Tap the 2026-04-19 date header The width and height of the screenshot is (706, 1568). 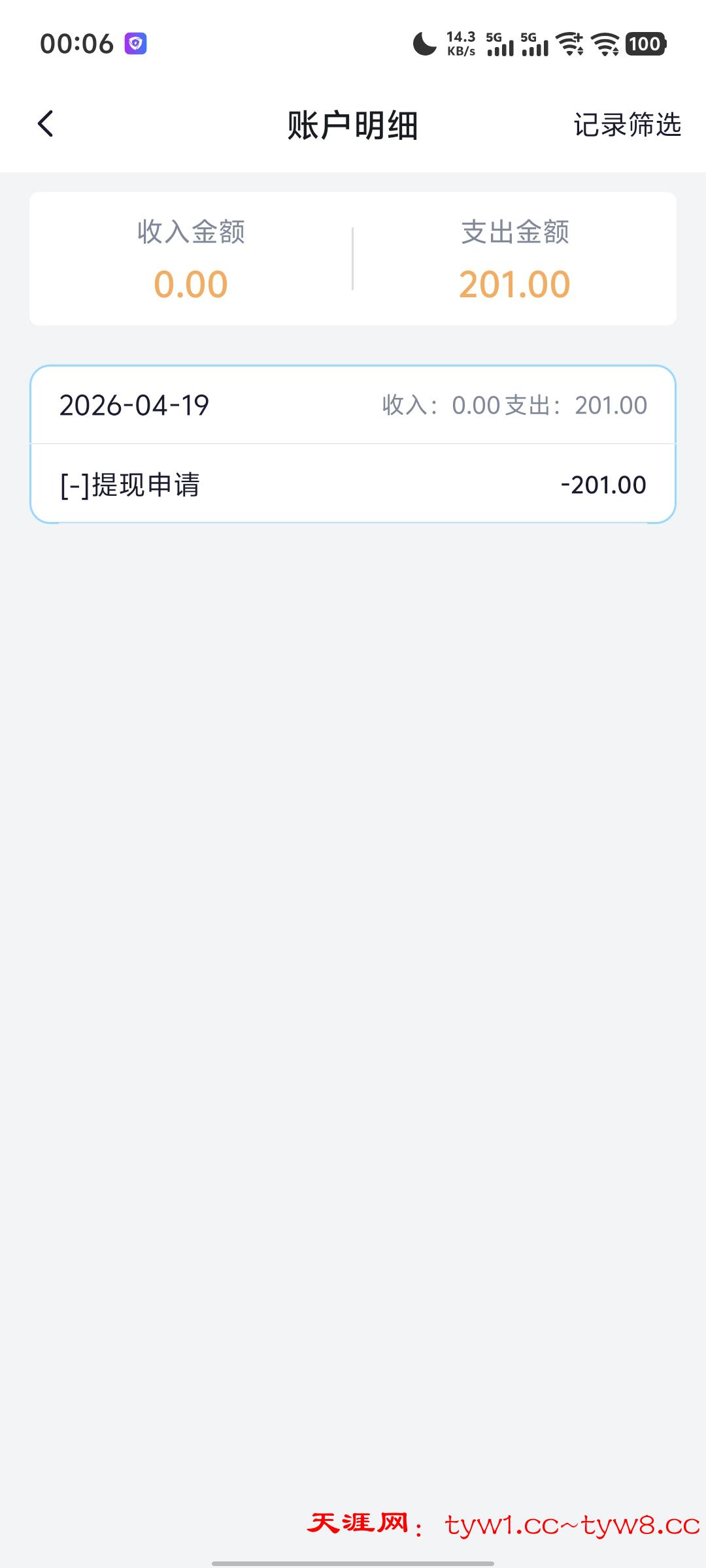pyautogui.click(x=134, y=405)
